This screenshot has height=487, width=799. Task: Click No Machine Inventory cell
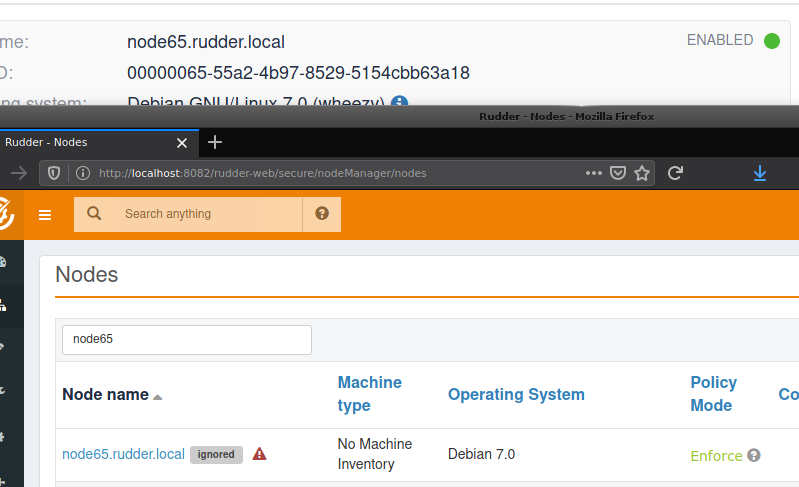point(375,454)
